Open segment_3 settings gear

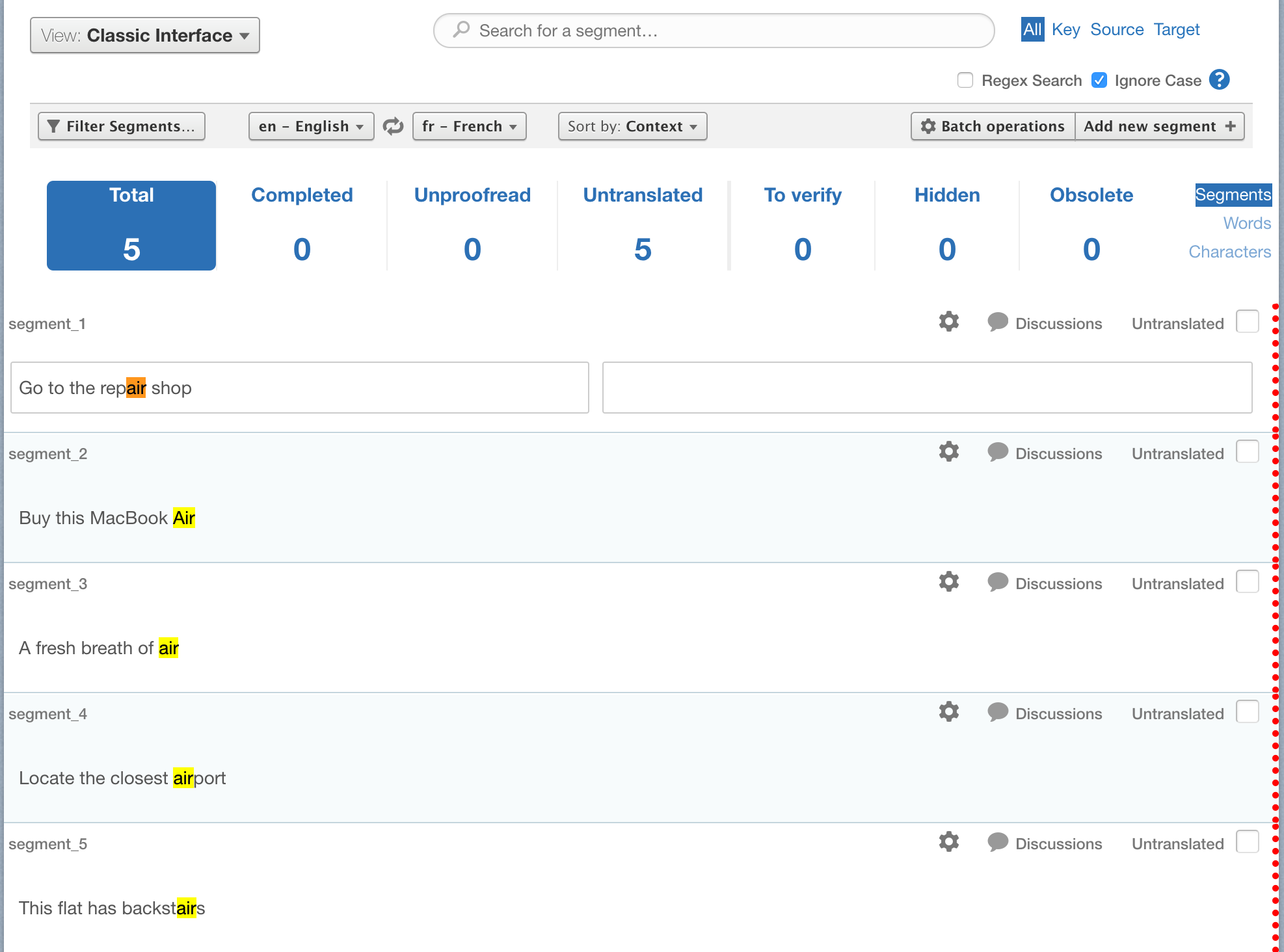(x=948, y=582)
